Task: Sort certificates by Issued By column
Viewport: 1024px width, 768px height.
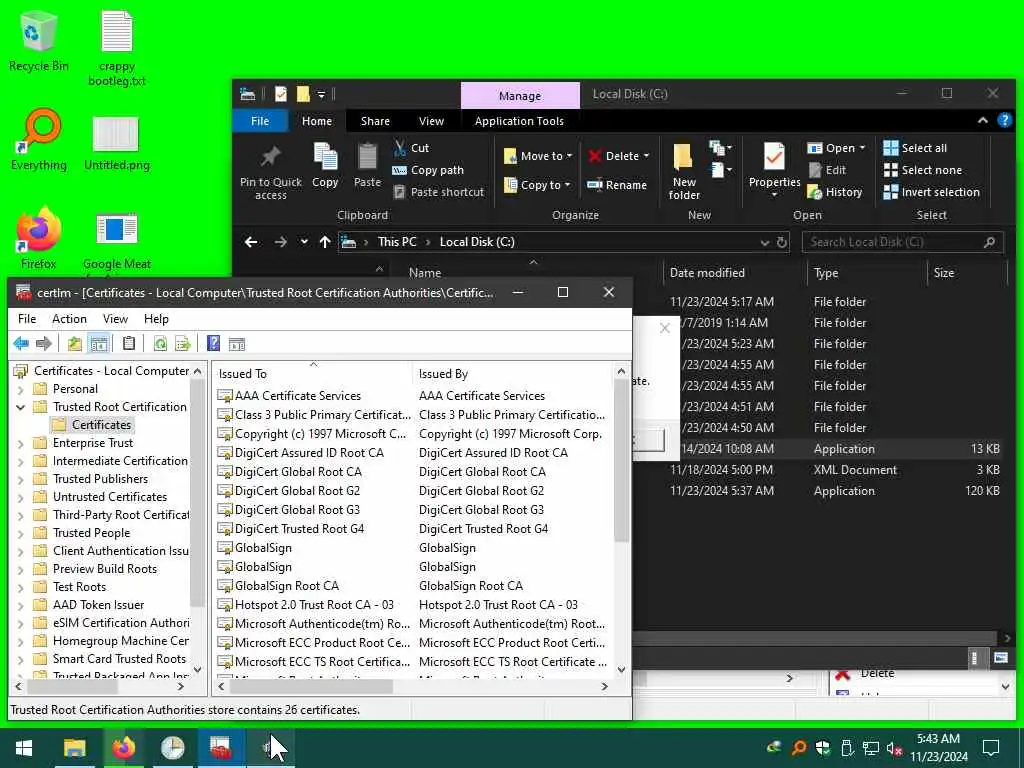Action: (513, 374)
